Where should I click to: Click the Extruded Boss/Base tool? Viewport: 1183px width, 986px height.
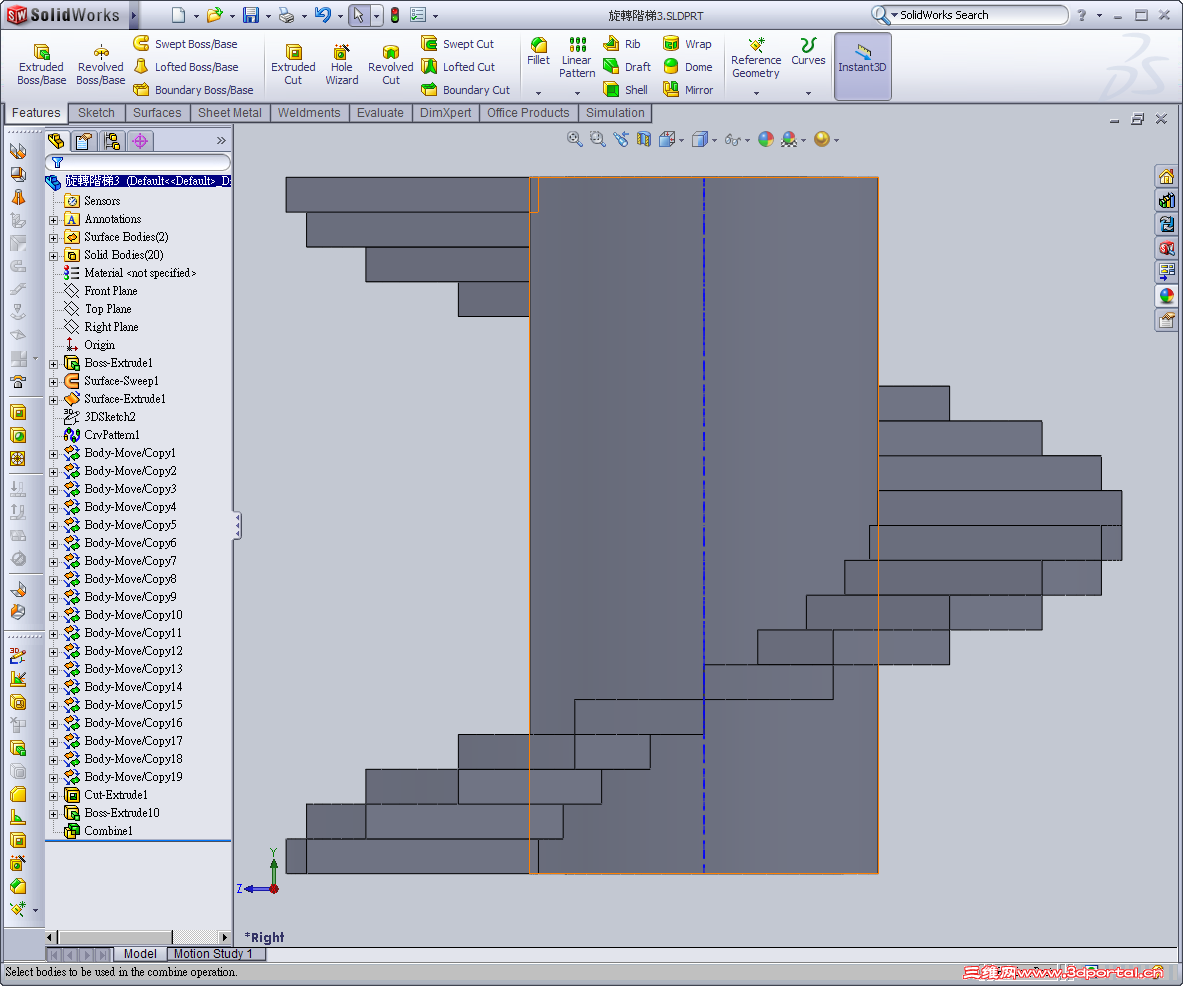(x=41, y=66)
